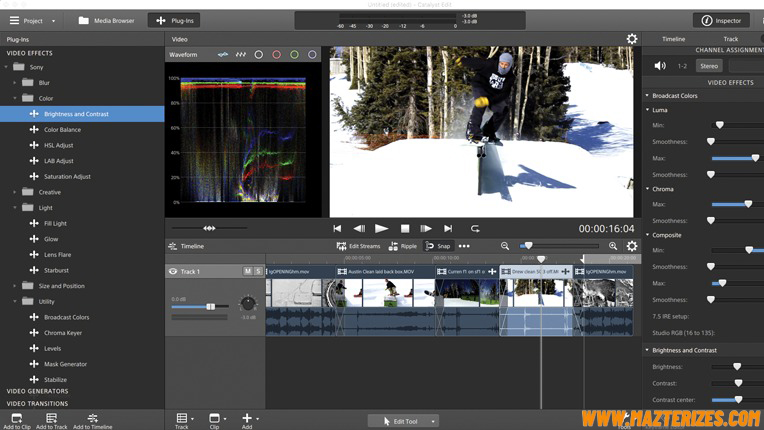Viewport: 764px width, 430px height.
Task: Toggle Track 1 visibility eye
Action: click(172, 272)
